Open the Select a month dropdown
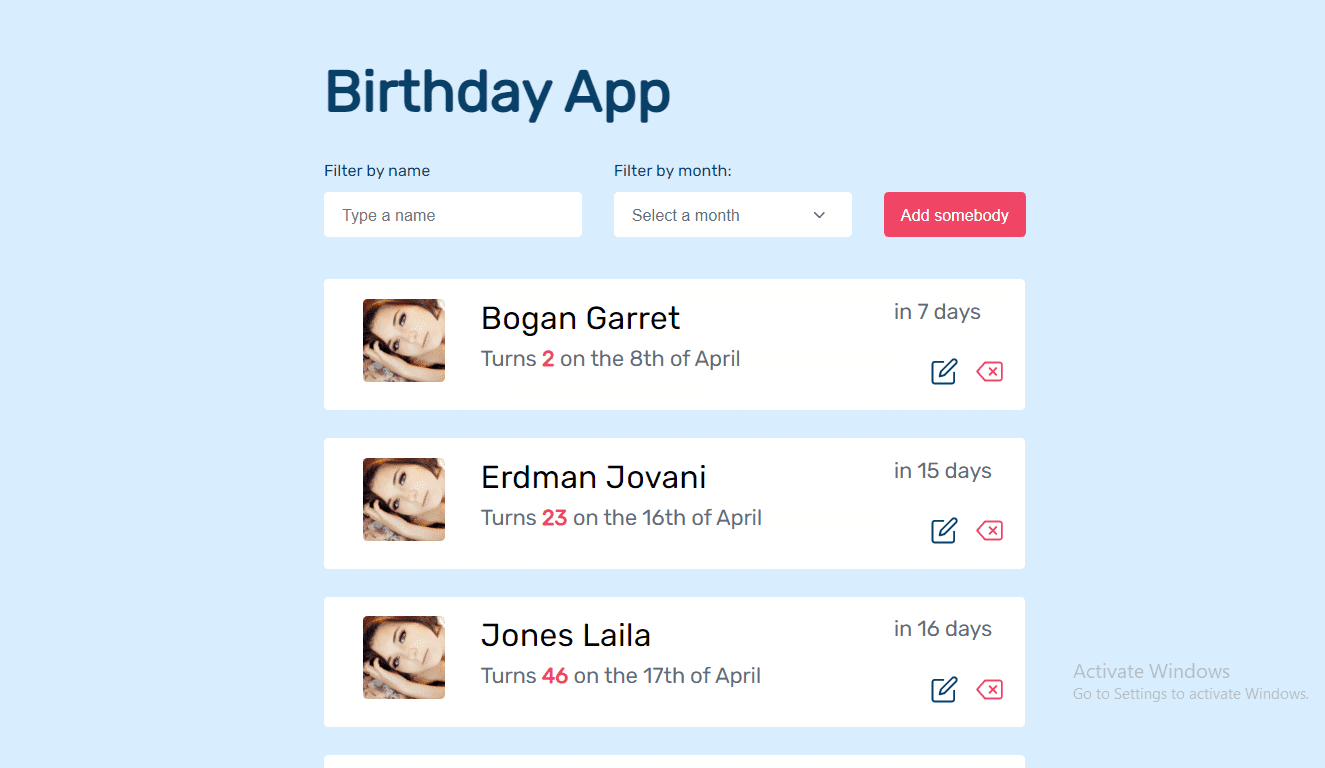 (x=732, y=215)
